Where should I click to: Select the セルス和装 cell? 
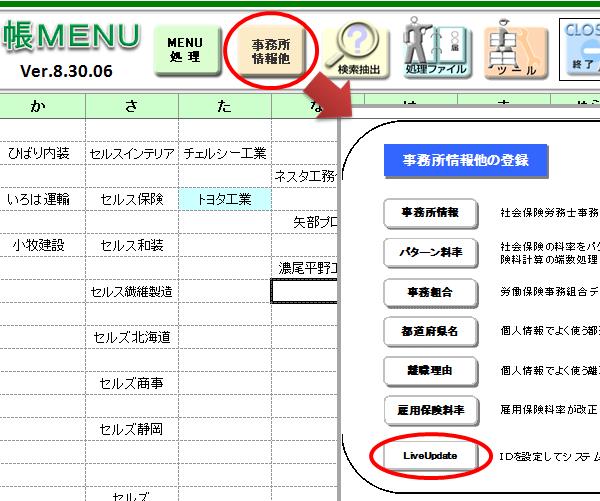pos(132,245)
